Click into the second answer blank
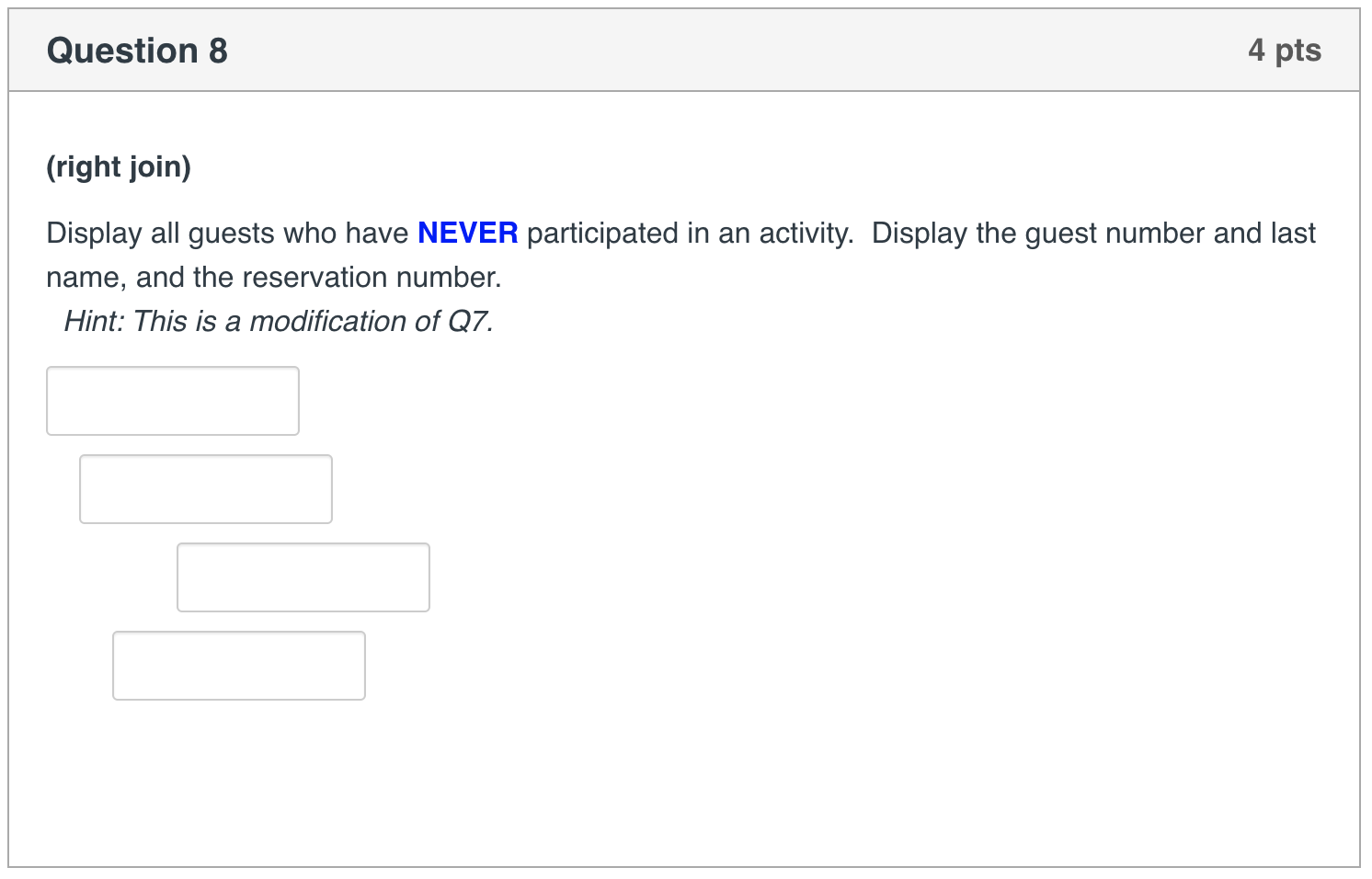Screen dimensions: 1372x879 pos(205,488)
